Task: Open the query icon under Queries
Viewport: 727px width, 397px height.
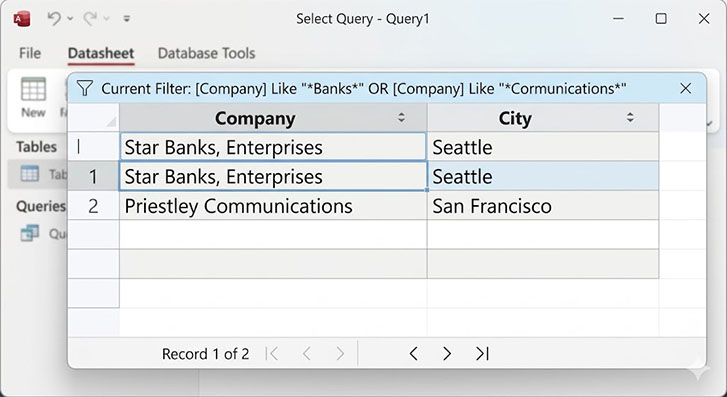Action: (30, 233)
